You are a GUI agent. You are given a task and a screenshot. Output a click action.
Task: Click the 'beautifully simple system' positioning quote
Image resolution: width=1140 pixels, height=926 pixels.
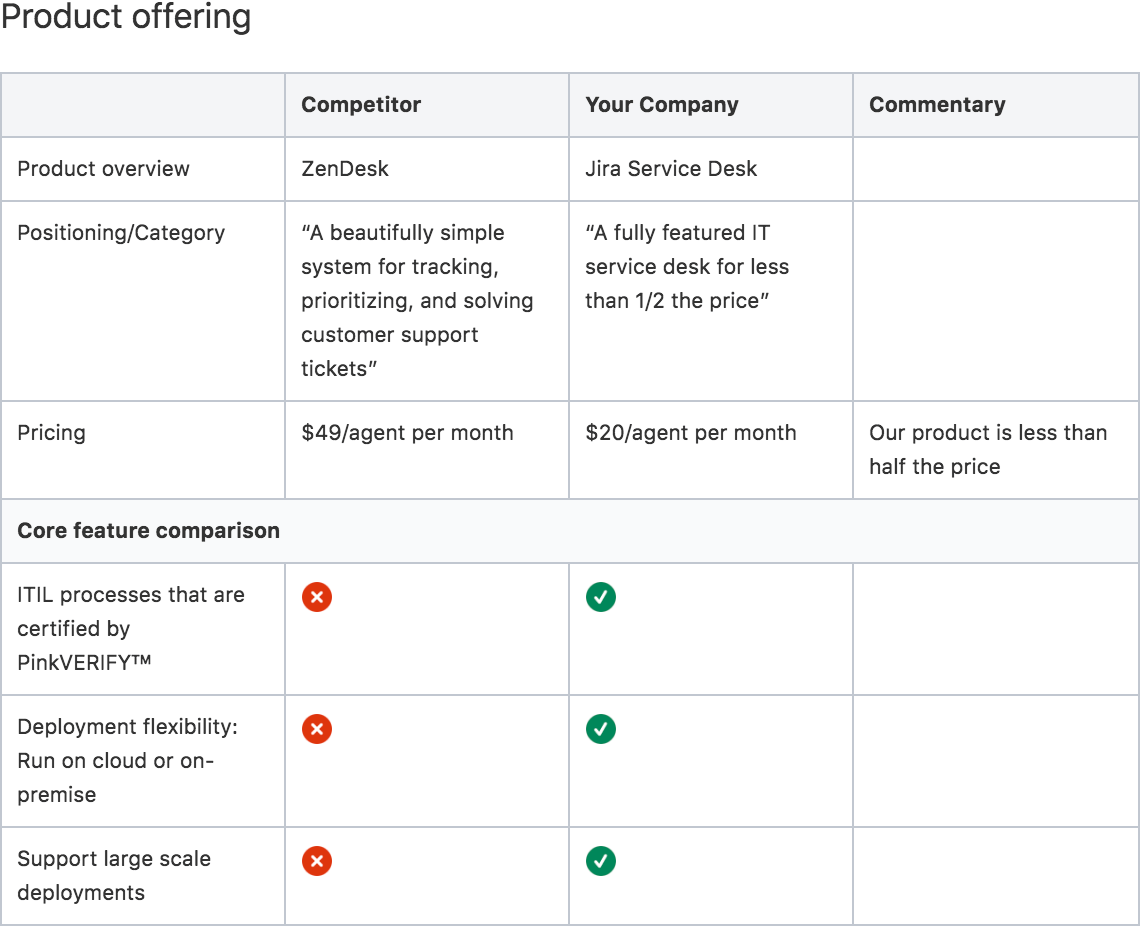417,301
